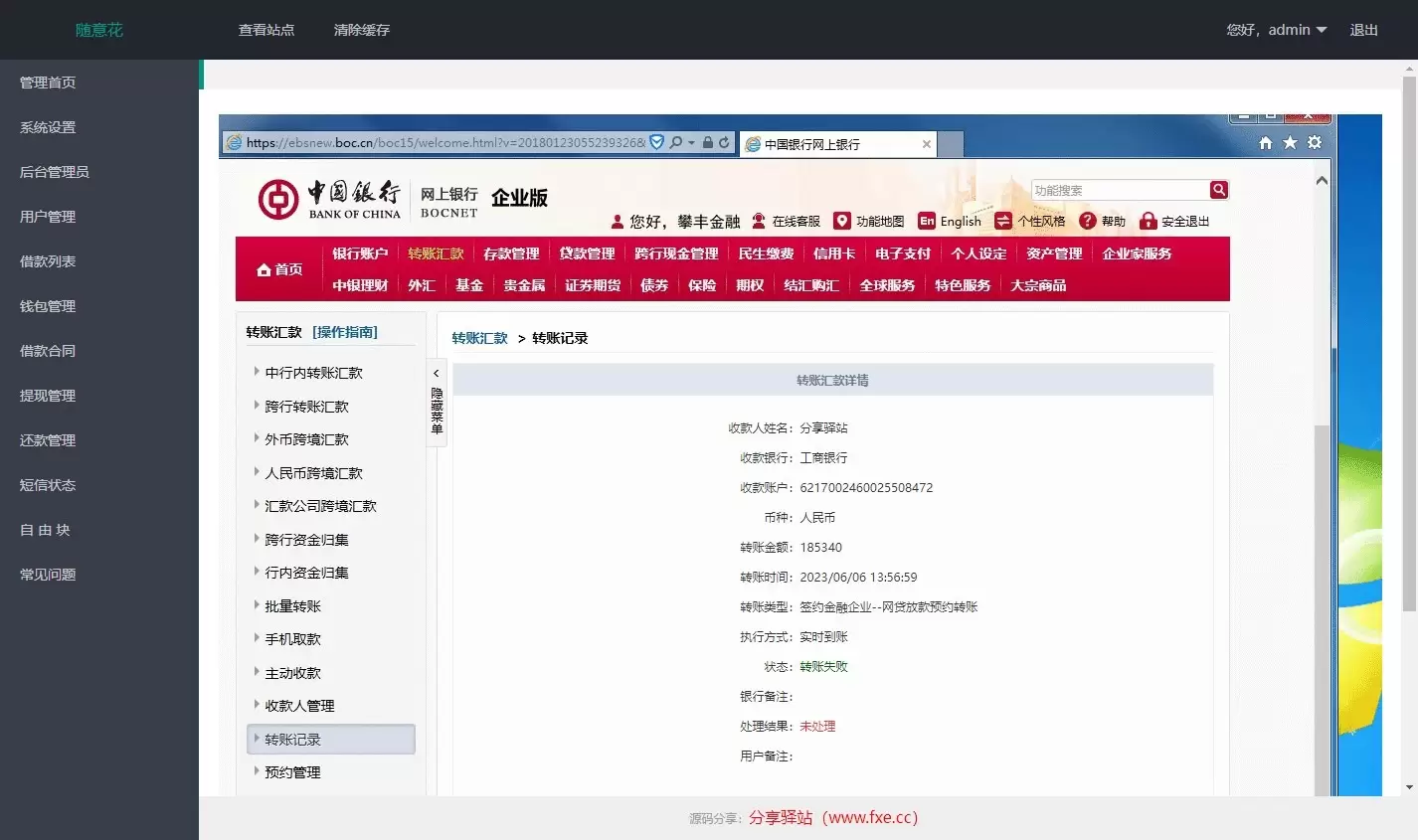This screenshot has height=840, width=1418.
Task: Open the address bar search dropdown arrow
Action: (x=691, y=143)
